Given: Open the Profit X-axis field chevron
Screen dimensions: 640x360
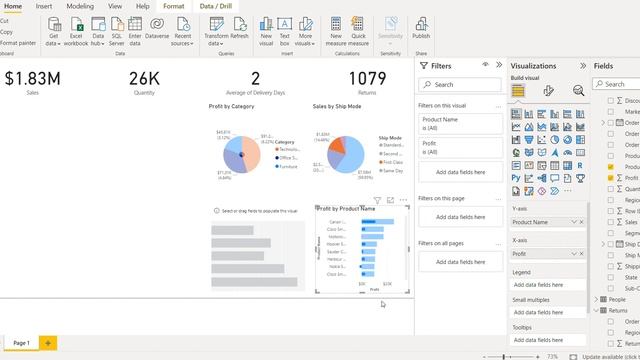Looking at the screenshot, I should (574, 254).
